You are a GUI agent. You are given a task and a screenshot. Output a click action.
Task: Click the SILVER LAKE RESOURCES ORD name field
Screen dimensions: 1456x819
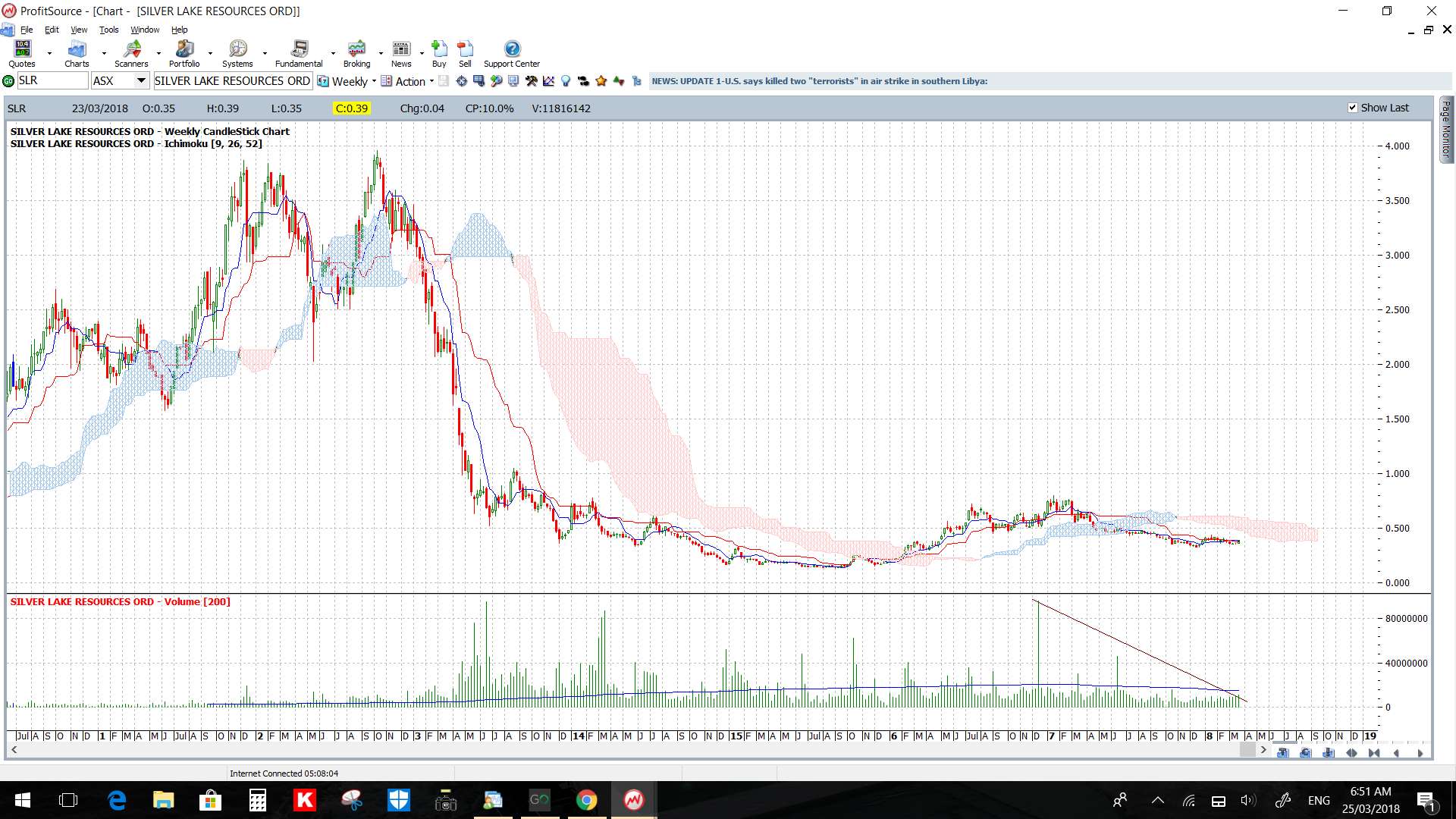point(233,80)
